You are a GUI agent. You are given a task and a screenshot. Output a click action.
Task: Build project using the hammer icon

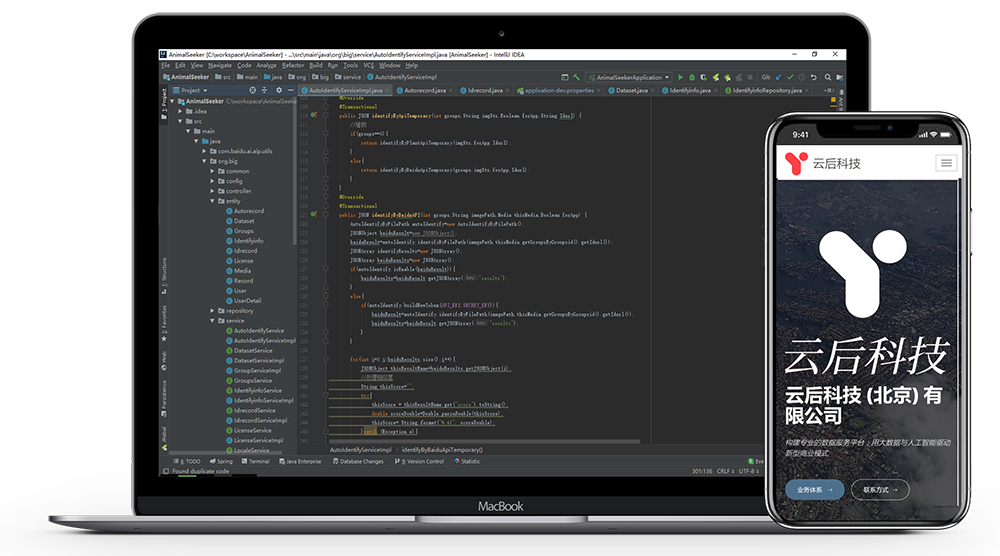point(577,77)
